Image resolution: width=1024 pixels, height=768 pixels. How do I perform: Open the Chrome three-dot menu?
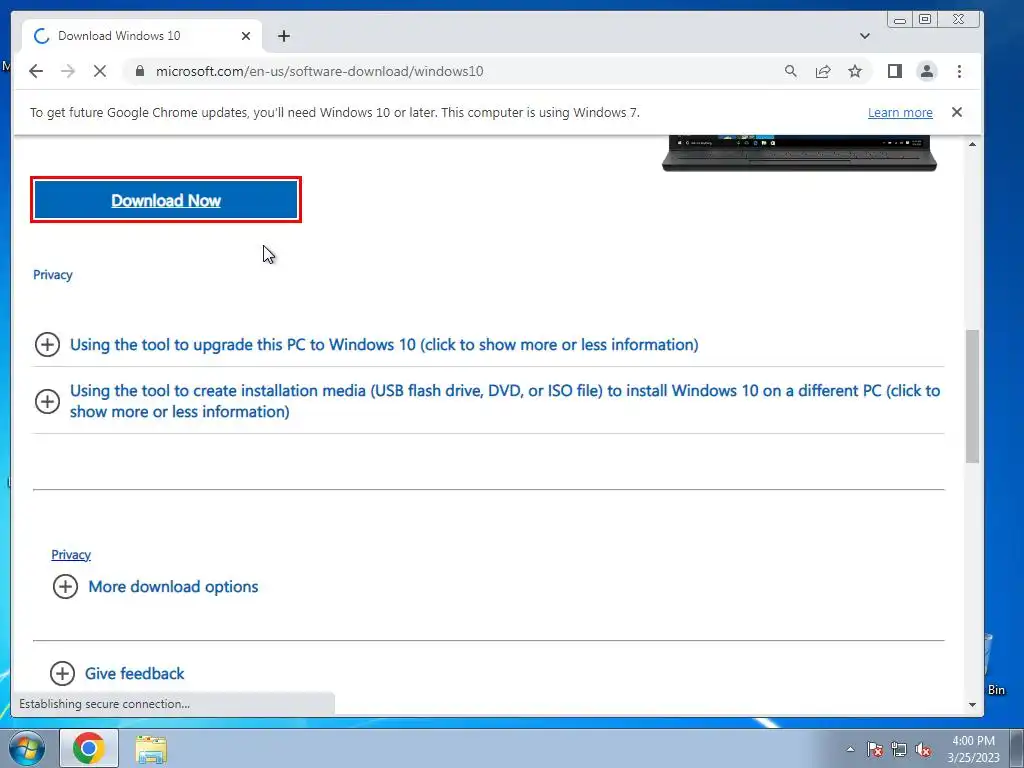point(959,71)
